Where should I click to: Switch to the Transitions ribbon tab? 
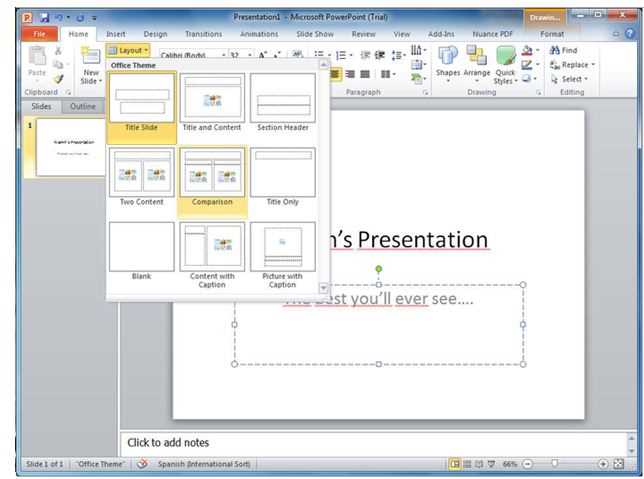coord(203,34)
